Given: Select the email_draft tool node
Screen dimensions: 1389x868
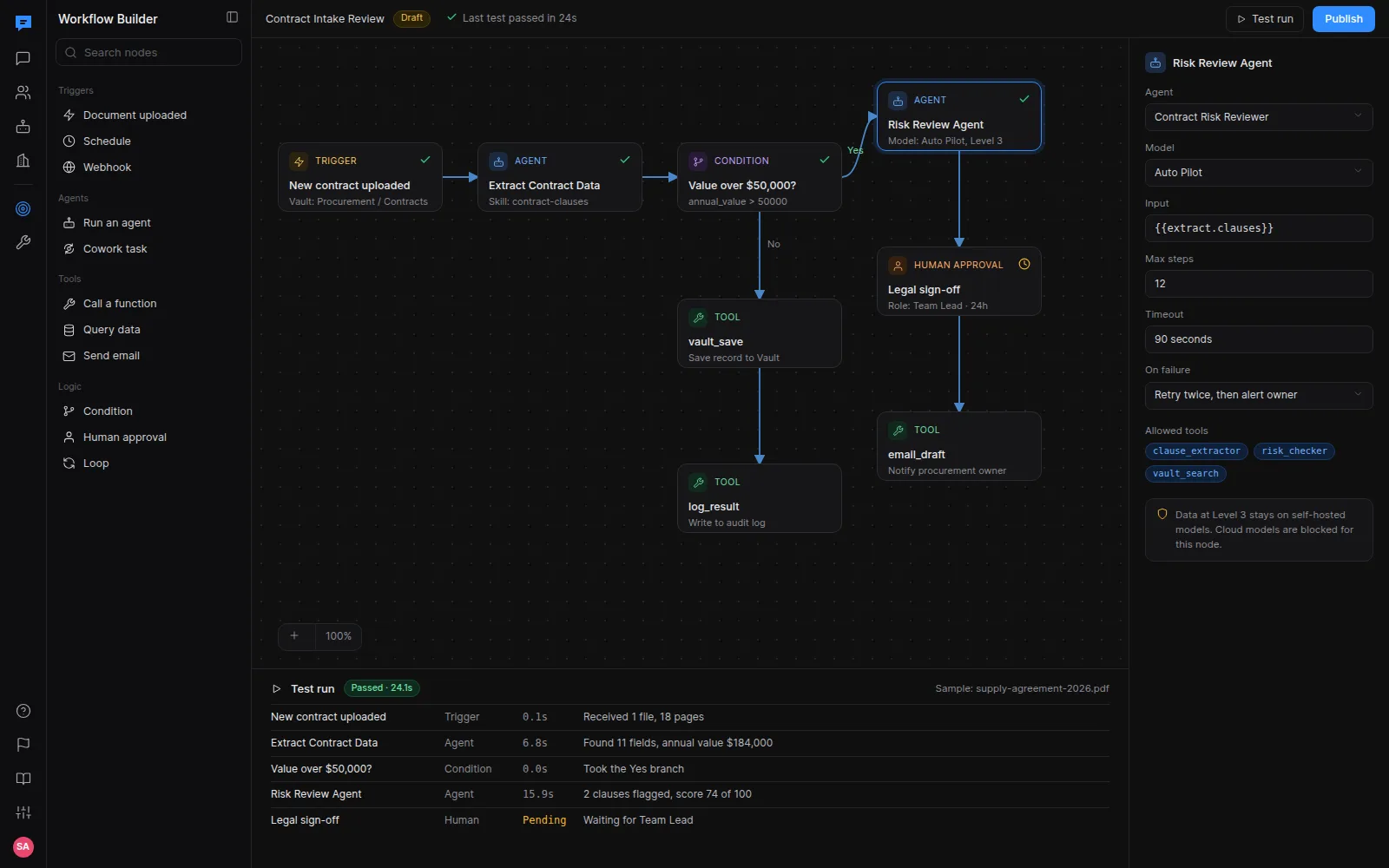Looking at the screenshot, I should tap(959, 446).
